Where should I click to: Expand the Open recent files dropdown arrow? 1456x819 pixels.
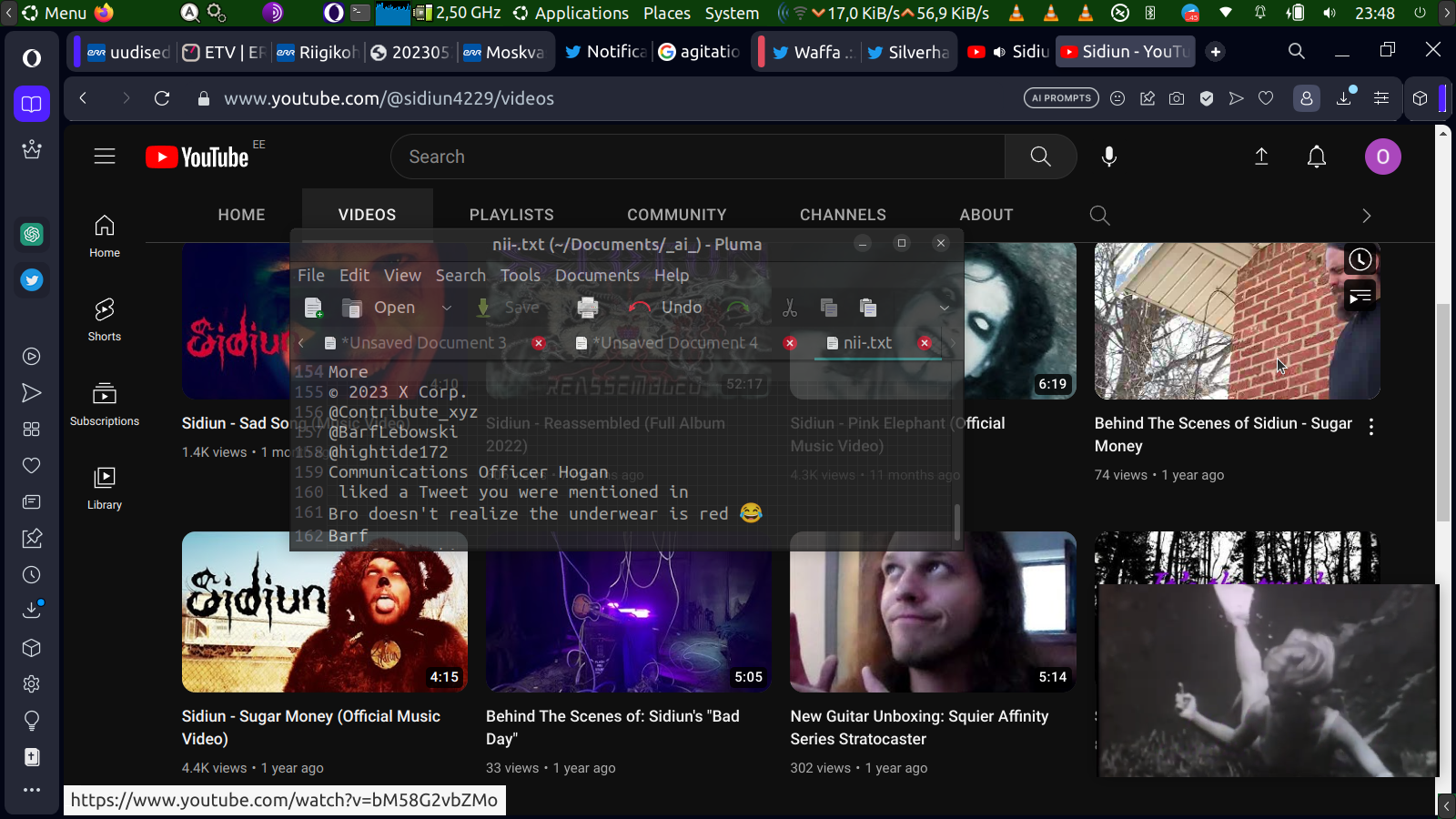(446, 308)
